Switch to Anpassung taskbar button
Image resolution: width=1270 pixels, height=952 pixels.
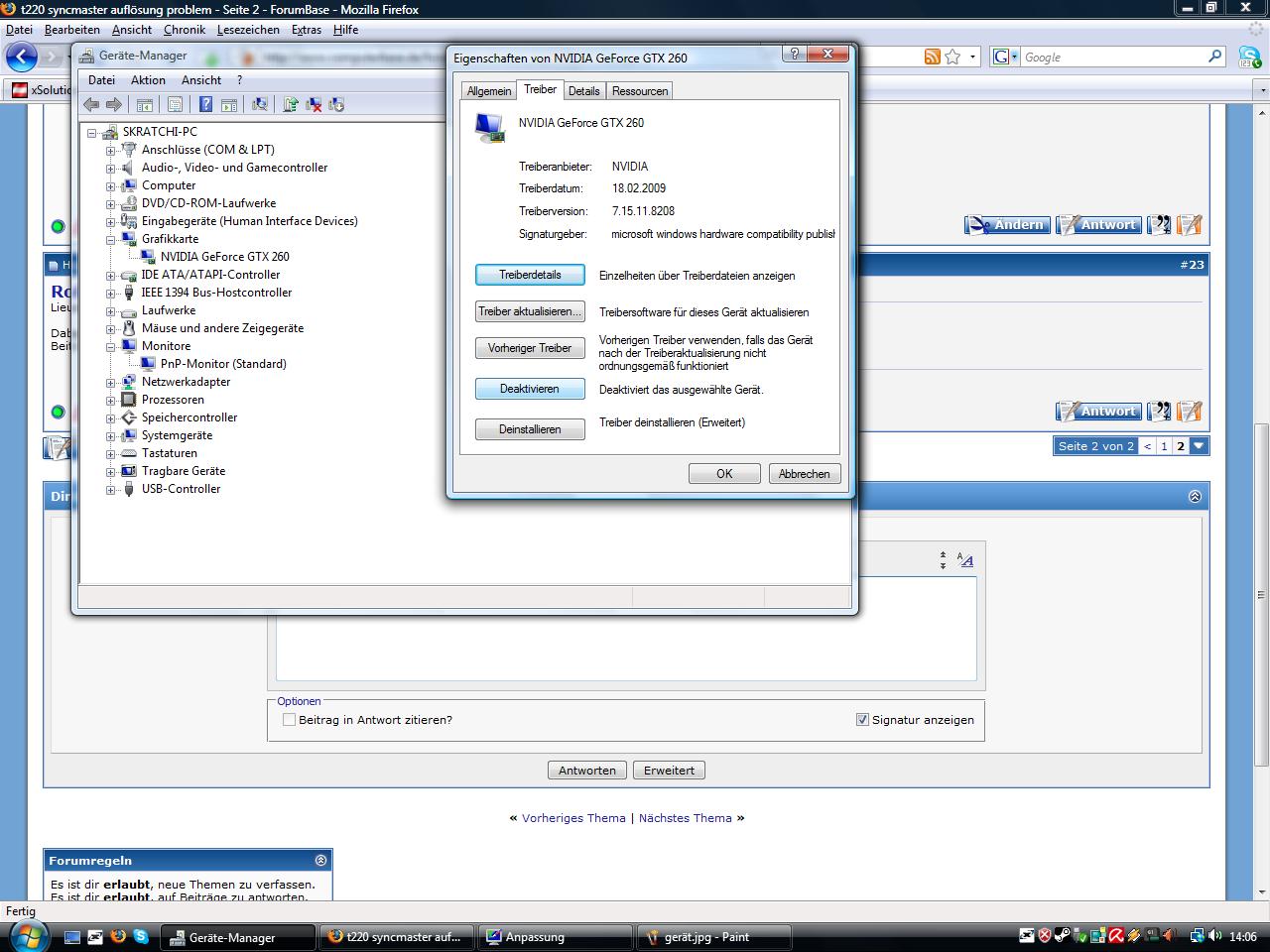(x=556, y=936)
